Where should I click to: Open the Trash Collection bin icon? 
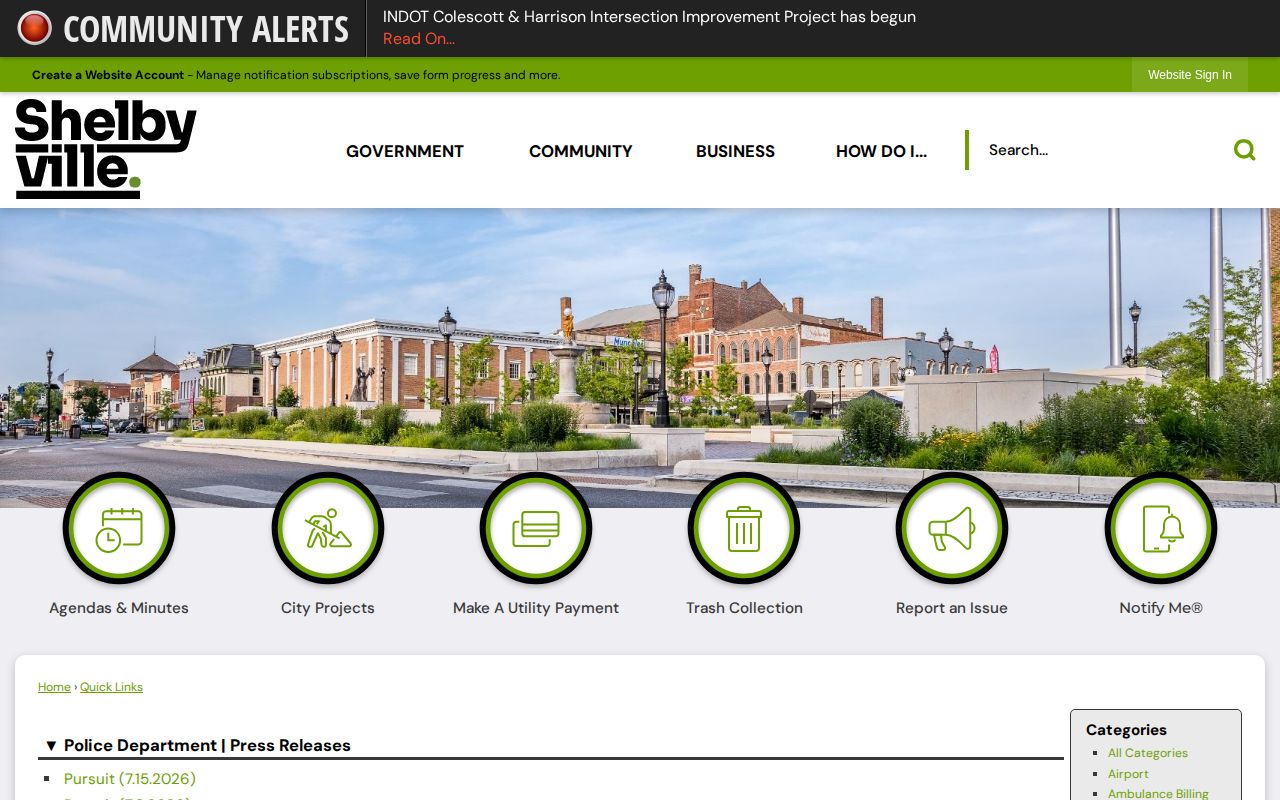coord(744,529)
